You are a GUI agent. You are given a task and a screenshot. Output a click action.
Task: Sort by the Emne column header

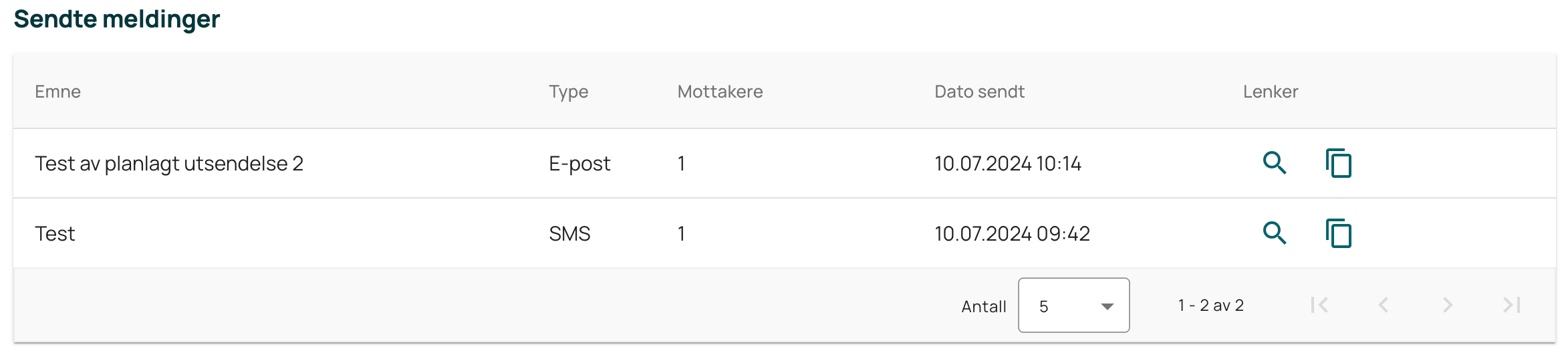pyautogui.click(x=58, y=92)
